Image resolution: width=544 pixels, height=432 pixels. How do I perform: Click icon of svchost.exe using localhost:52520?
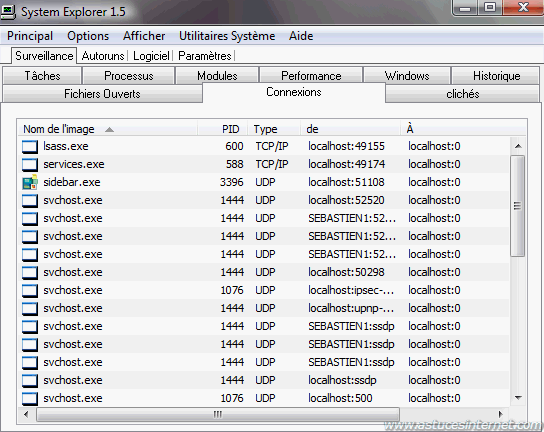[30, 201]
